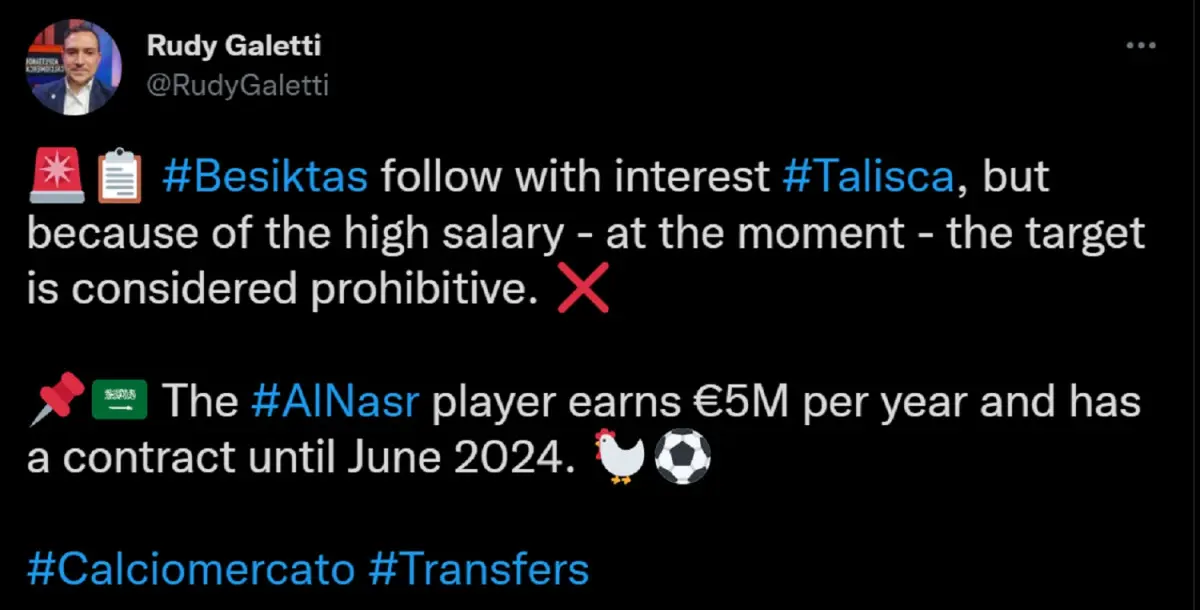Click the text 'a contract until June 2024.'
The image size is (1200, 610).
[302, 459]
